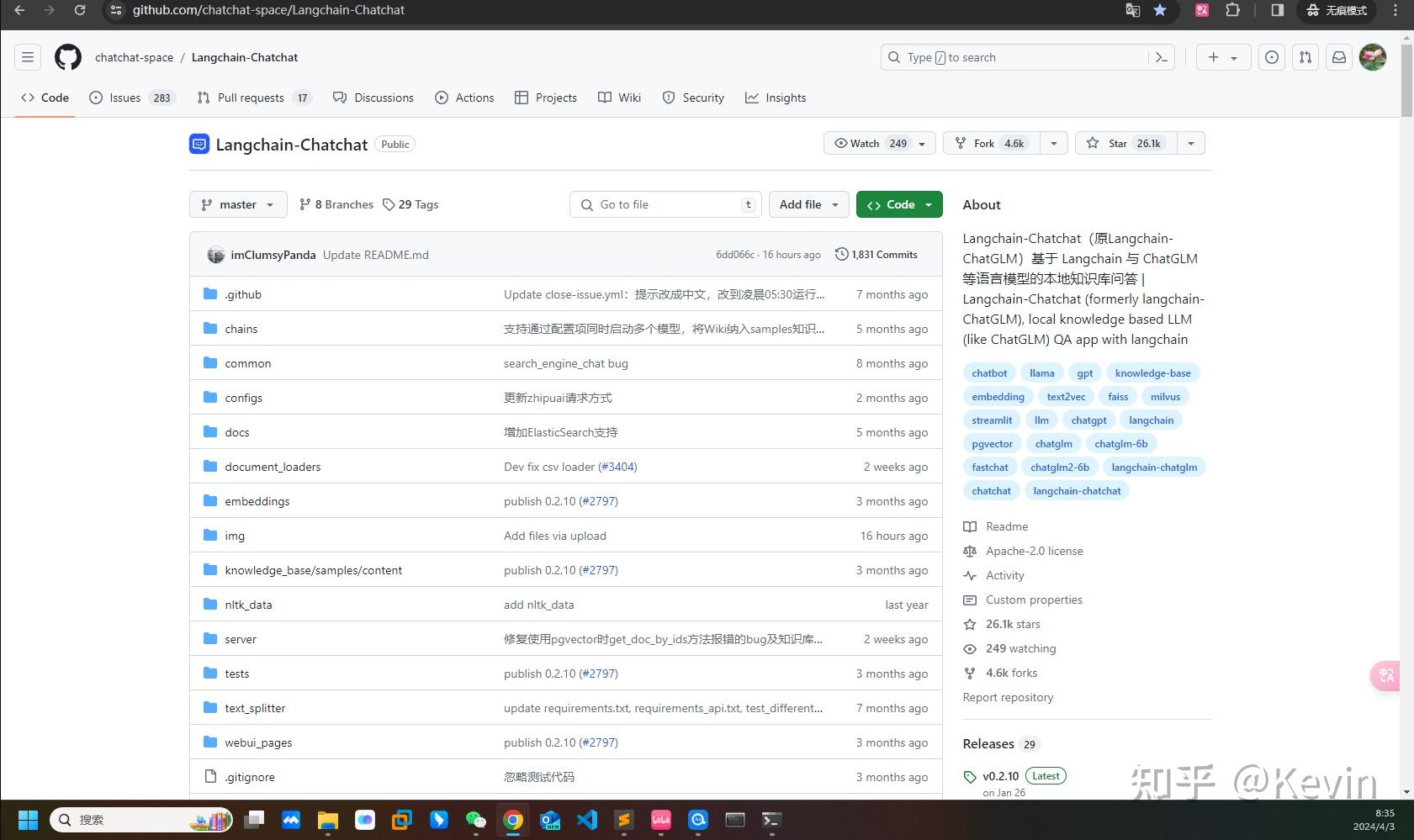Image resolution: width=1414 pixels, height=840 pixels.
Task: Star the Langchain-Chatchat repository
Action: (x=1126, y=144)
